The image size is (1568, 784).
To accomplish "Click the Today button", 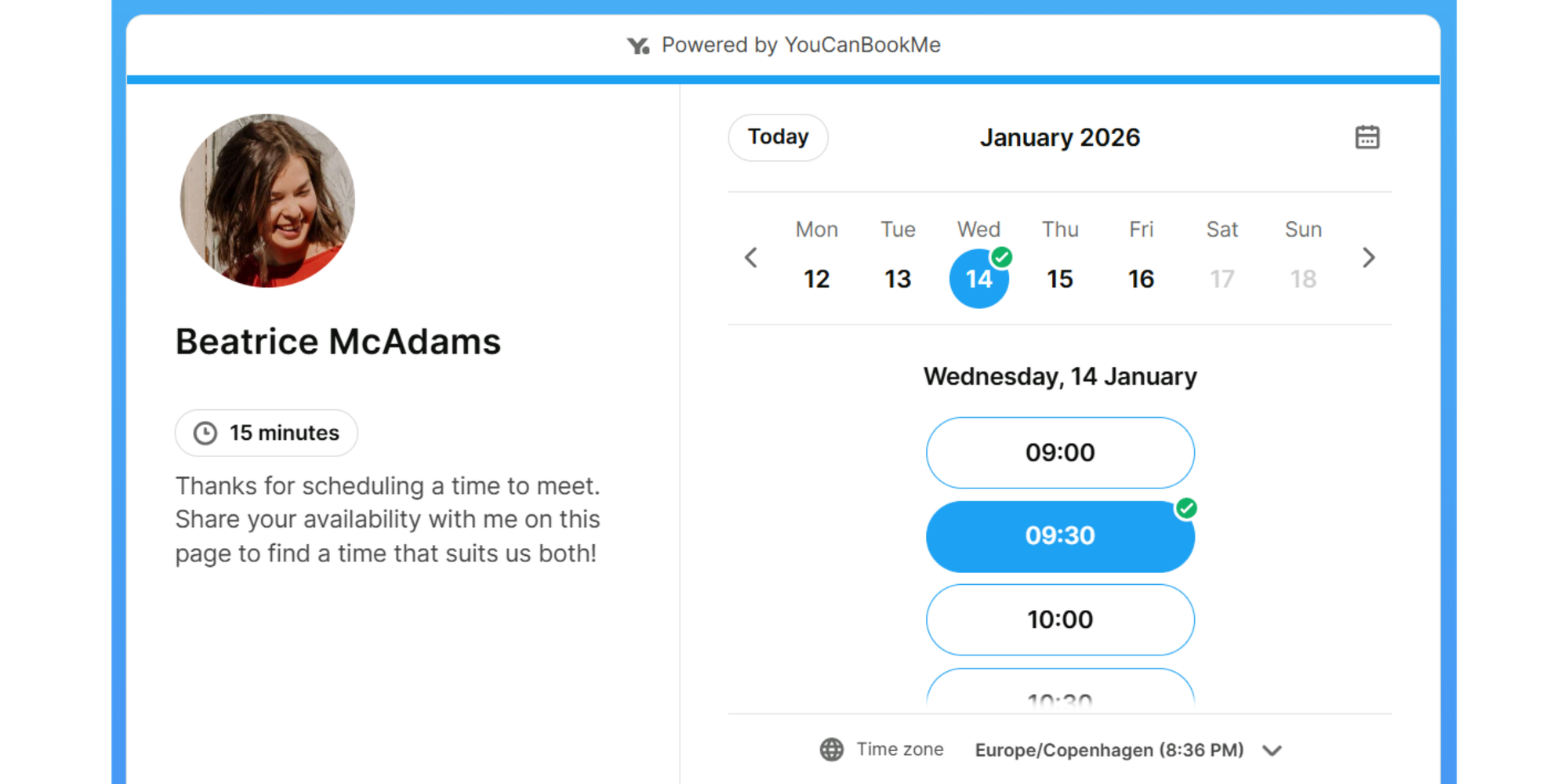I will (778, 137).
